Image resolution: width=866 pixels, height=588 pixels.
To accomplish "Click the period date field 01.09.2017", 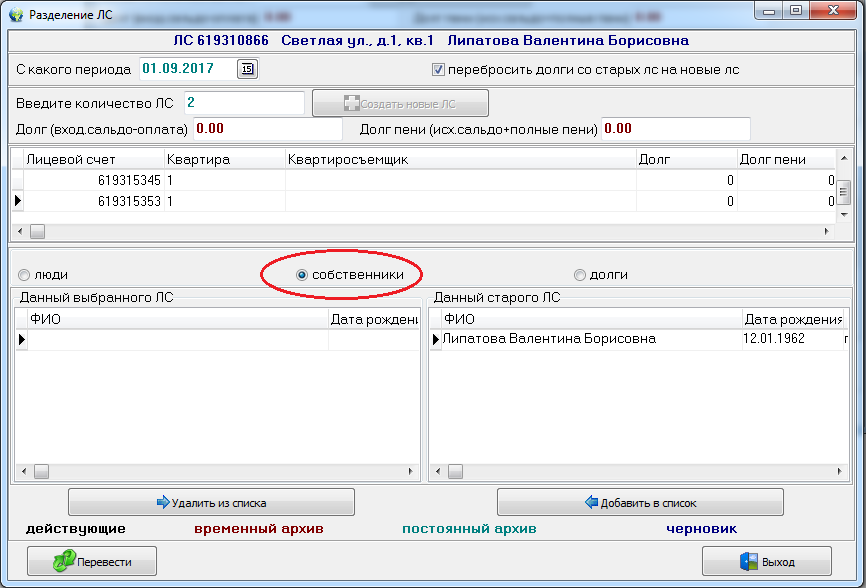I will 185,69.
